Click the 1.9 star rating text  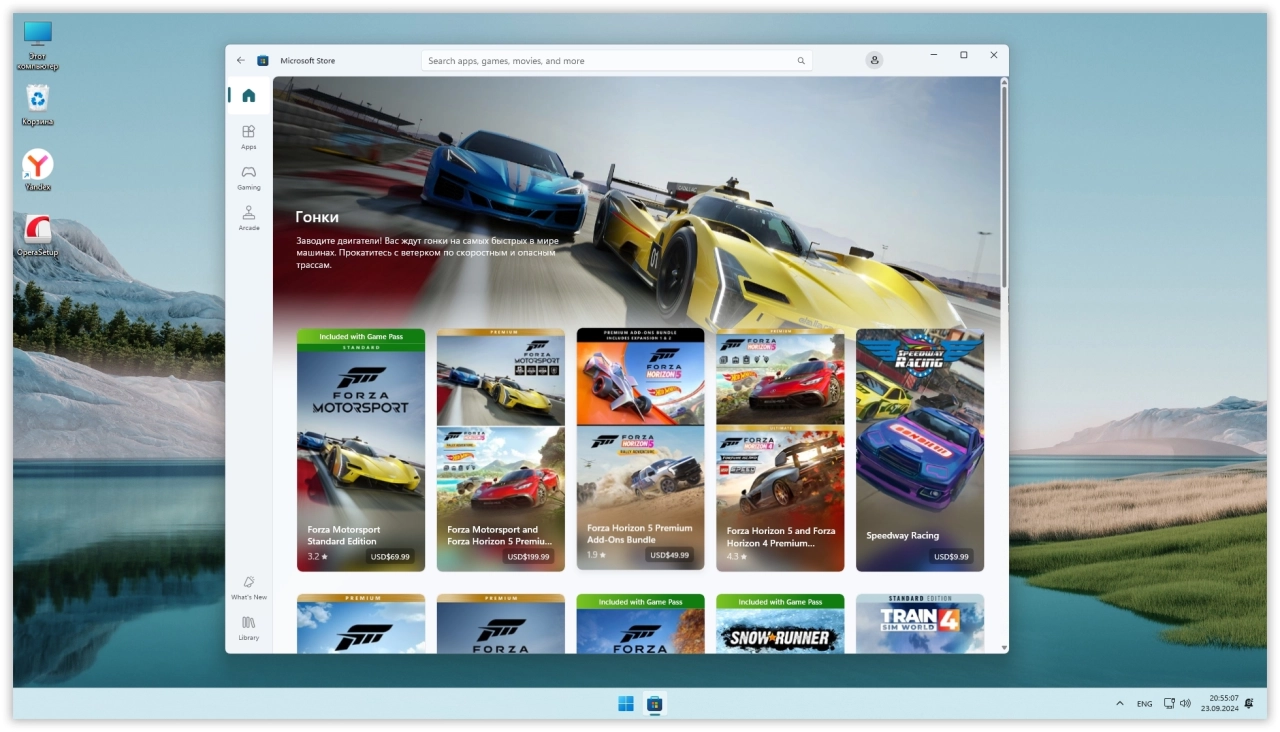pos(597,555)
